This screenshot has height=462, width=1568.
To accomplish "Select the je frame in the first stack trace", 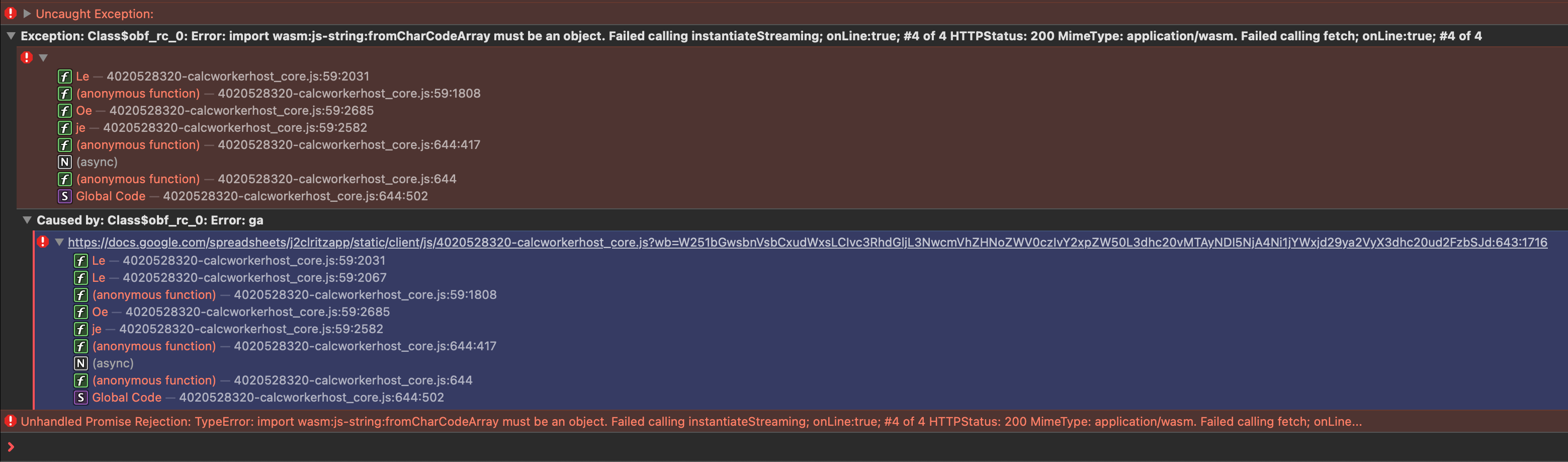I will [x=80, y=127].
